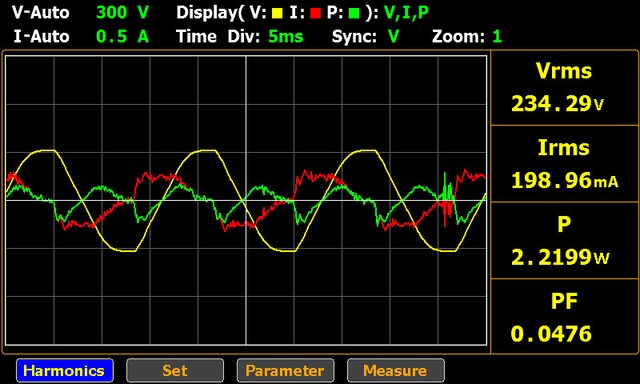
Task: Click the V-Auto label
Action: pyautogui.click(x=40, y=13)
